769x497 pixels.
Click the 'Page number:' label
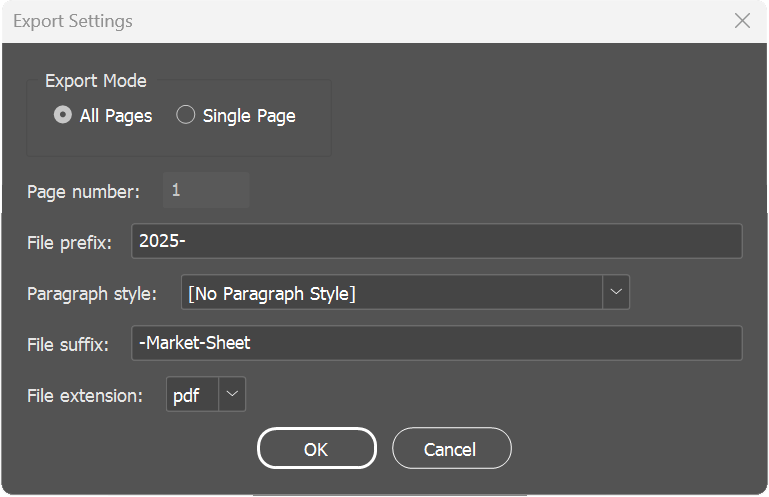83,192
